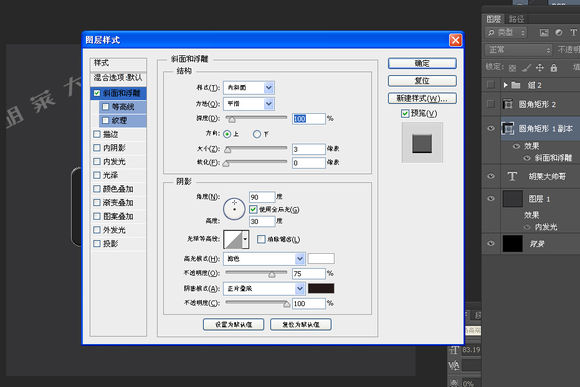This screenshot has height=387, width=580.
Task: Click the style preview square thumbnail
Action: click(422, 143)
